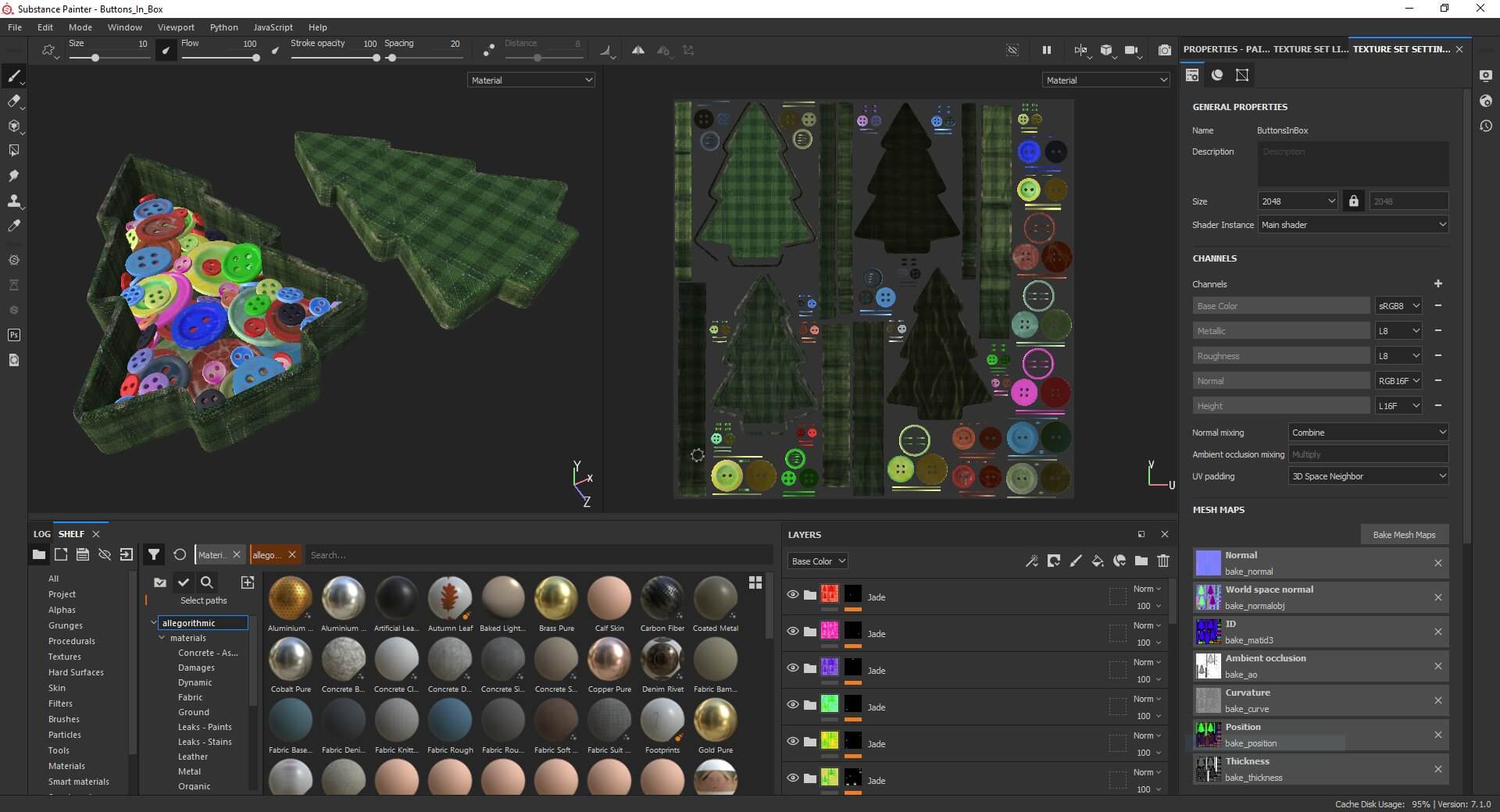The image size is (1500, 812).
Task: Click the Bake Mesh Maps button
Action: [x=1404, y=535]
